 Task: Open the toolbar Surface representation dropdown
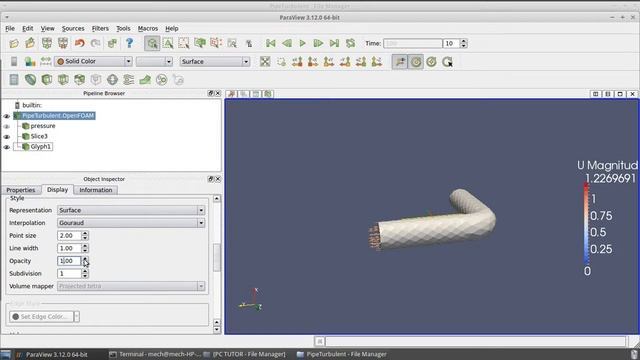point(215,62)
